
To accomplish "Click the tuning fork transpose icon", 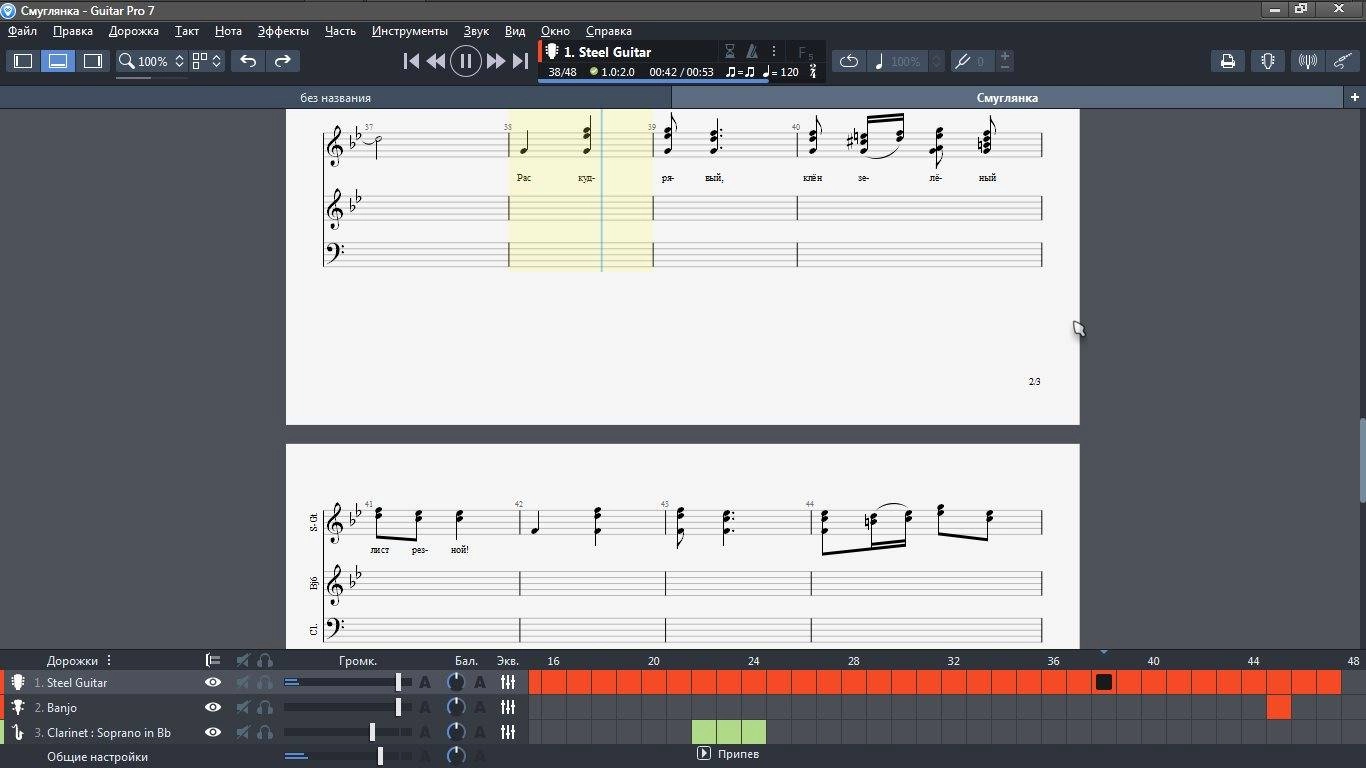I will pyautogui.click(x=962, y=61).
